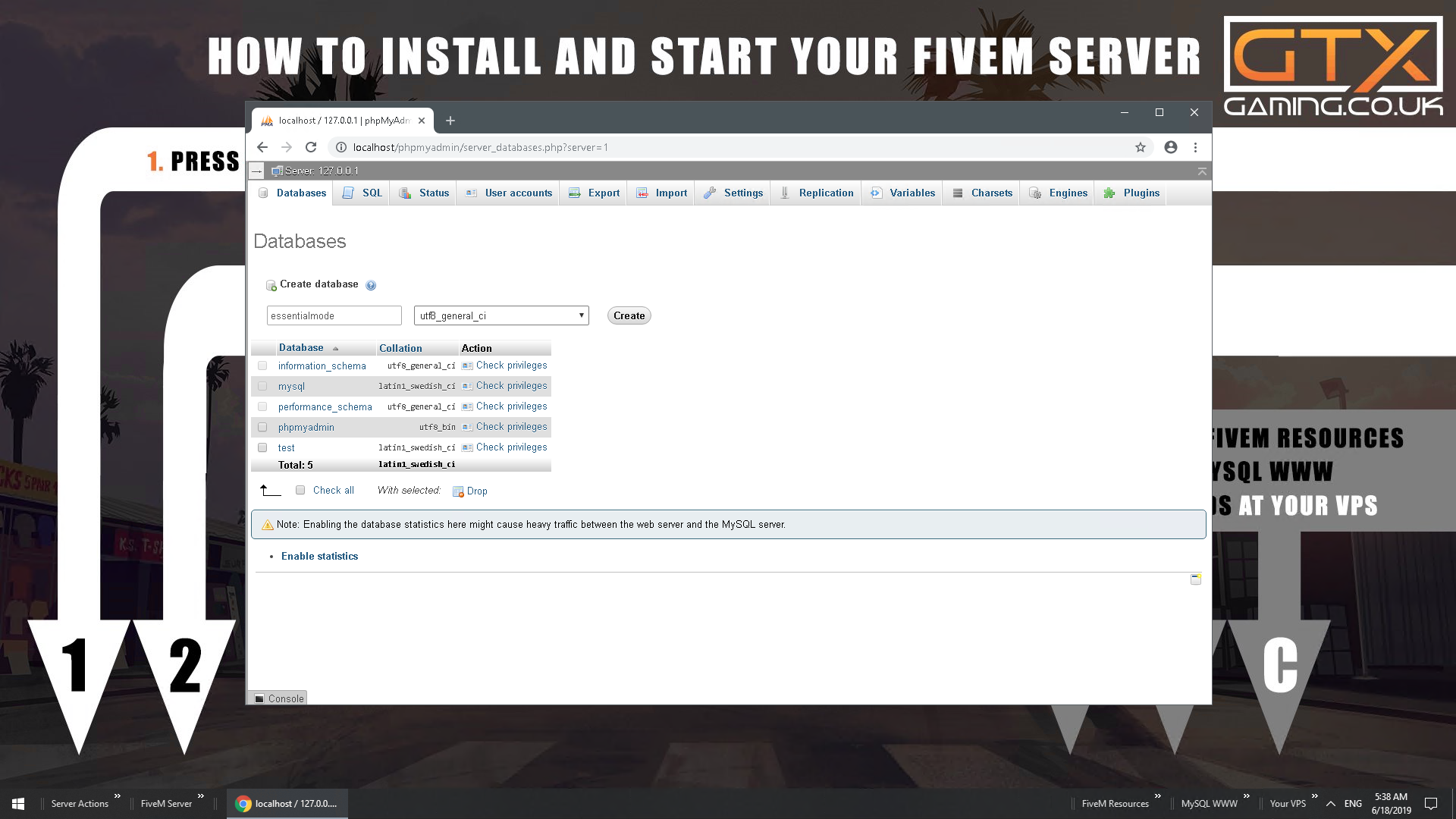Tick the mysql database checkbox
This screenshot has height=819, width=1456.
coord(262,386)
